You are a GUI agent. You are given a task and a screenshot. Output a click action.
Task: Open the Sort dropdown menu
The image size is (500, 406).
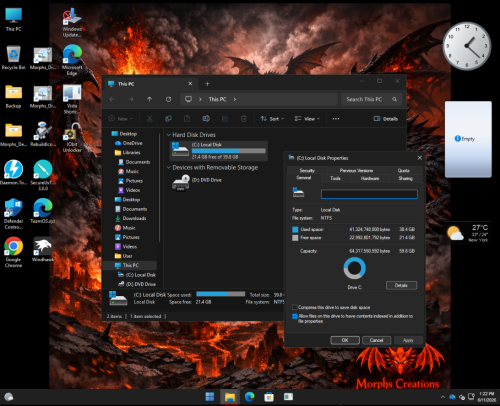click(x=272, y=119)
